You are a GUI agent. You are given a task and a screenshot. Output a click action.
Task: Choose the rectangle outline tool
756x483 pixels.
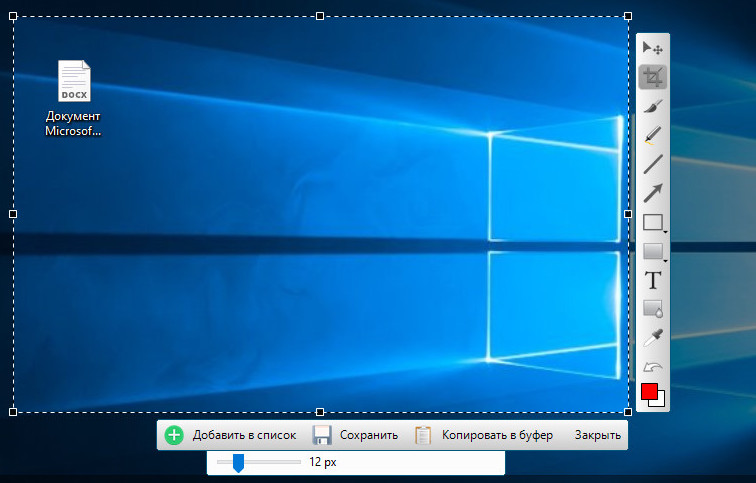click(x=653, y=222)
